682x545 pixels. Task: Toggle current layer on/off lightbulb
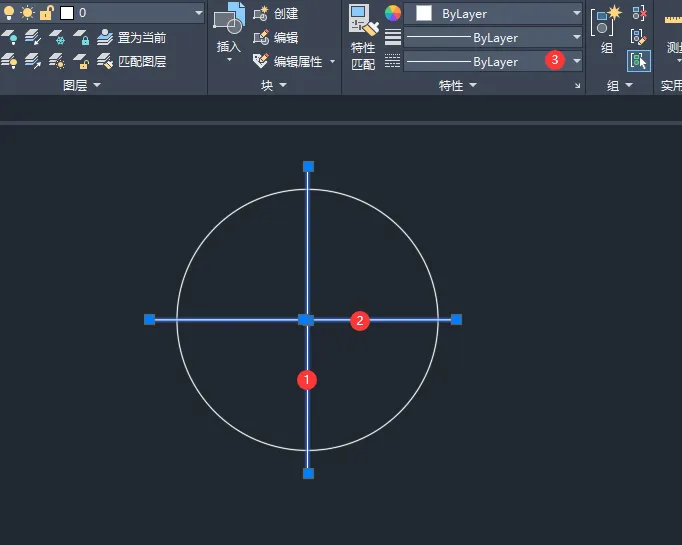pyautogui.click(x=9, y=13)
